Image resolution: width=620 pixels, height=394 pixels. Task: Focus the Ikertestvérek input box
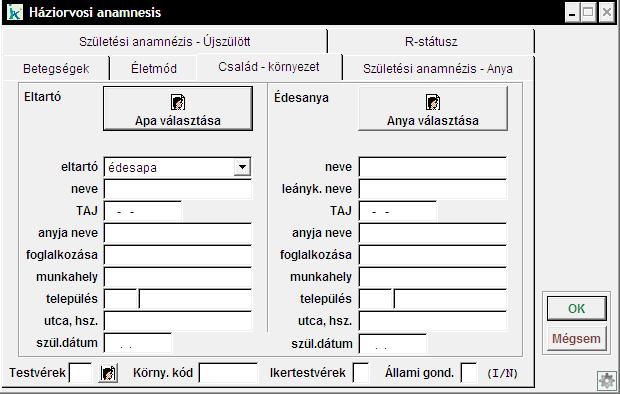(361, 373)
